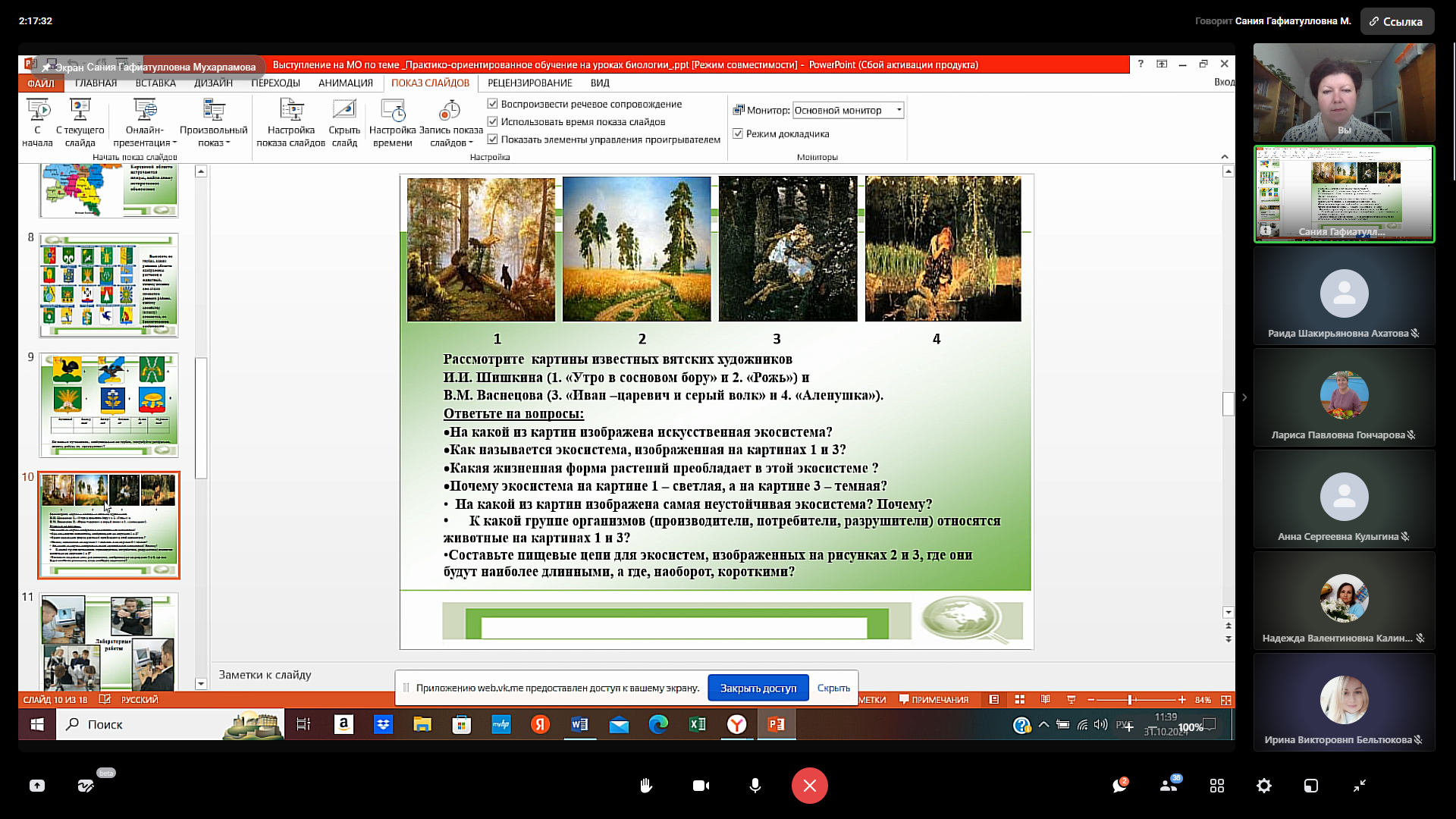Exit fullscreen mode of the call
The image size is (1456, 819).
[x=1360, y=786]
